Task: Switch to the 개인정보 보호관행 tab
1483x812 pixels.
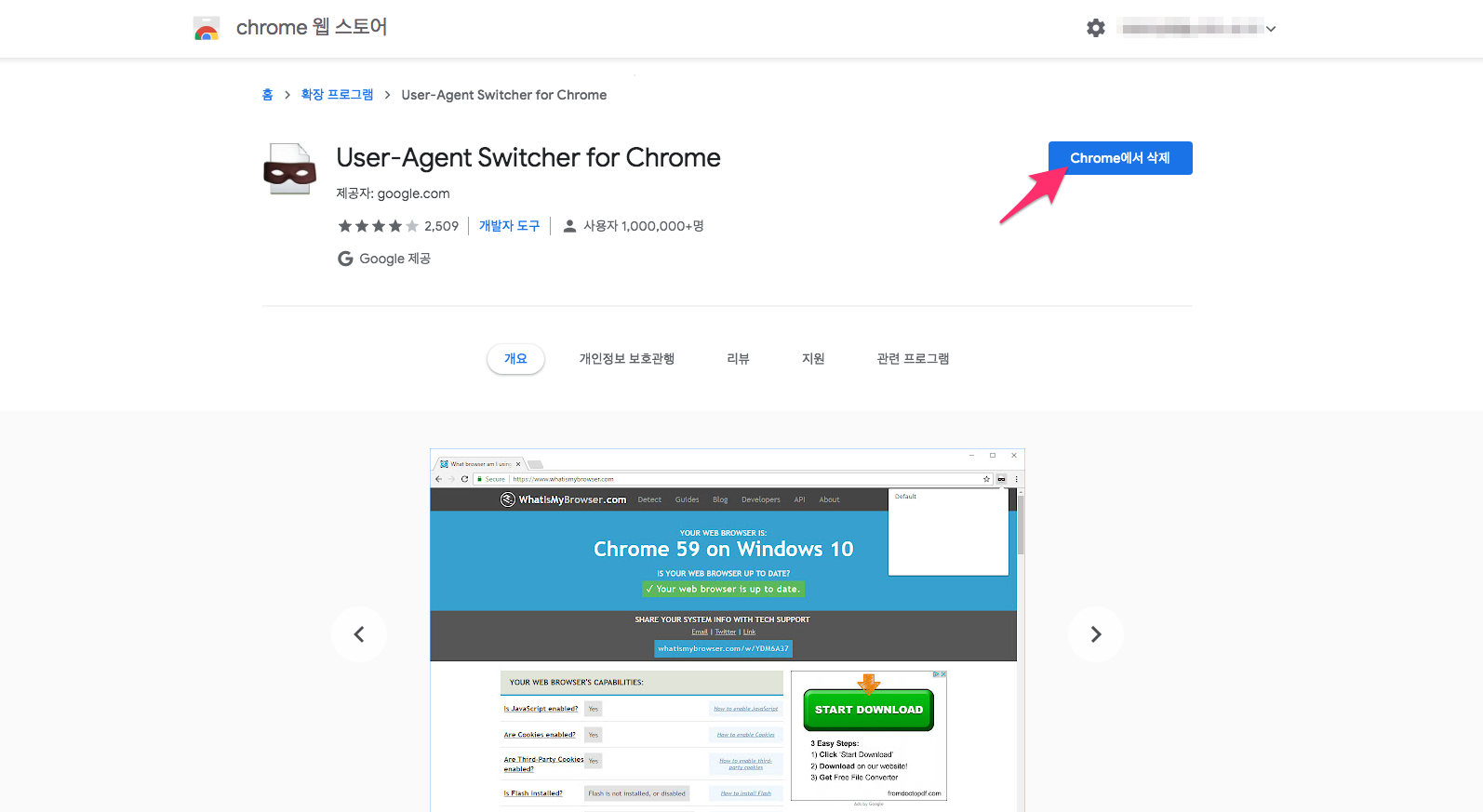Action: click(x=627, y=359)
